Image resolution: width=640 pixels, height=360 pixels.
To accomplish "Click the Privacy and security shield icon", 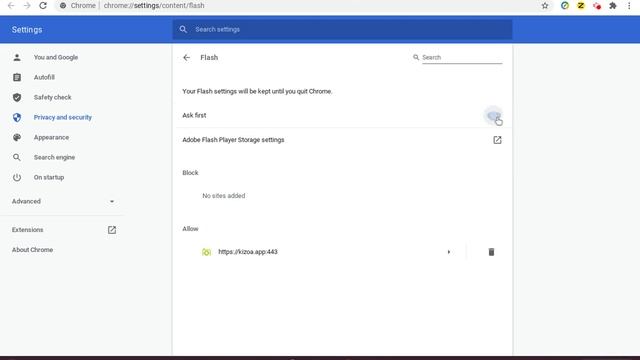I will 17,117.
